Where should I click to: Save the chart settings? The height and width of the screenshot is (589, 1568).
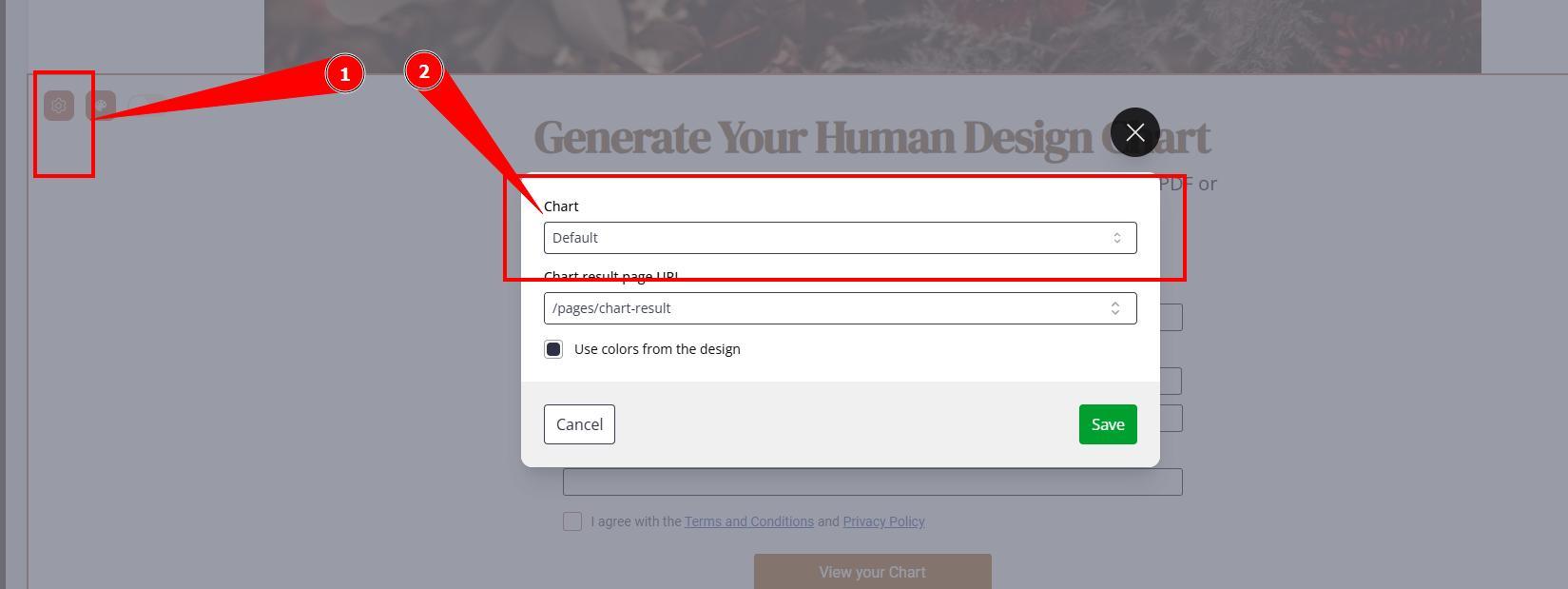pos(1107,424)
